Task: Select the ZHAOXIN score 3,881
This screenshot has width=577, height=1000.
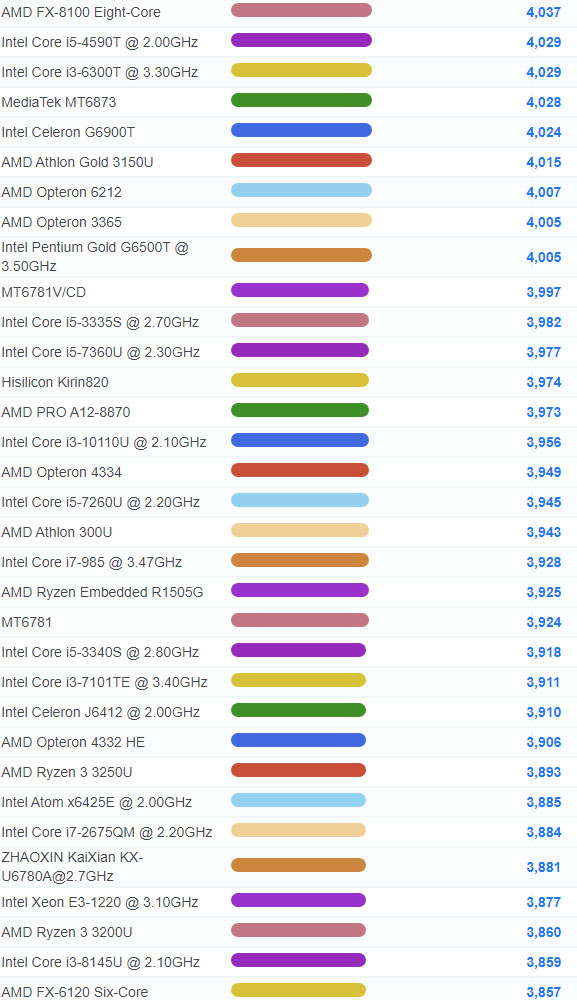Action: (543, 867)
